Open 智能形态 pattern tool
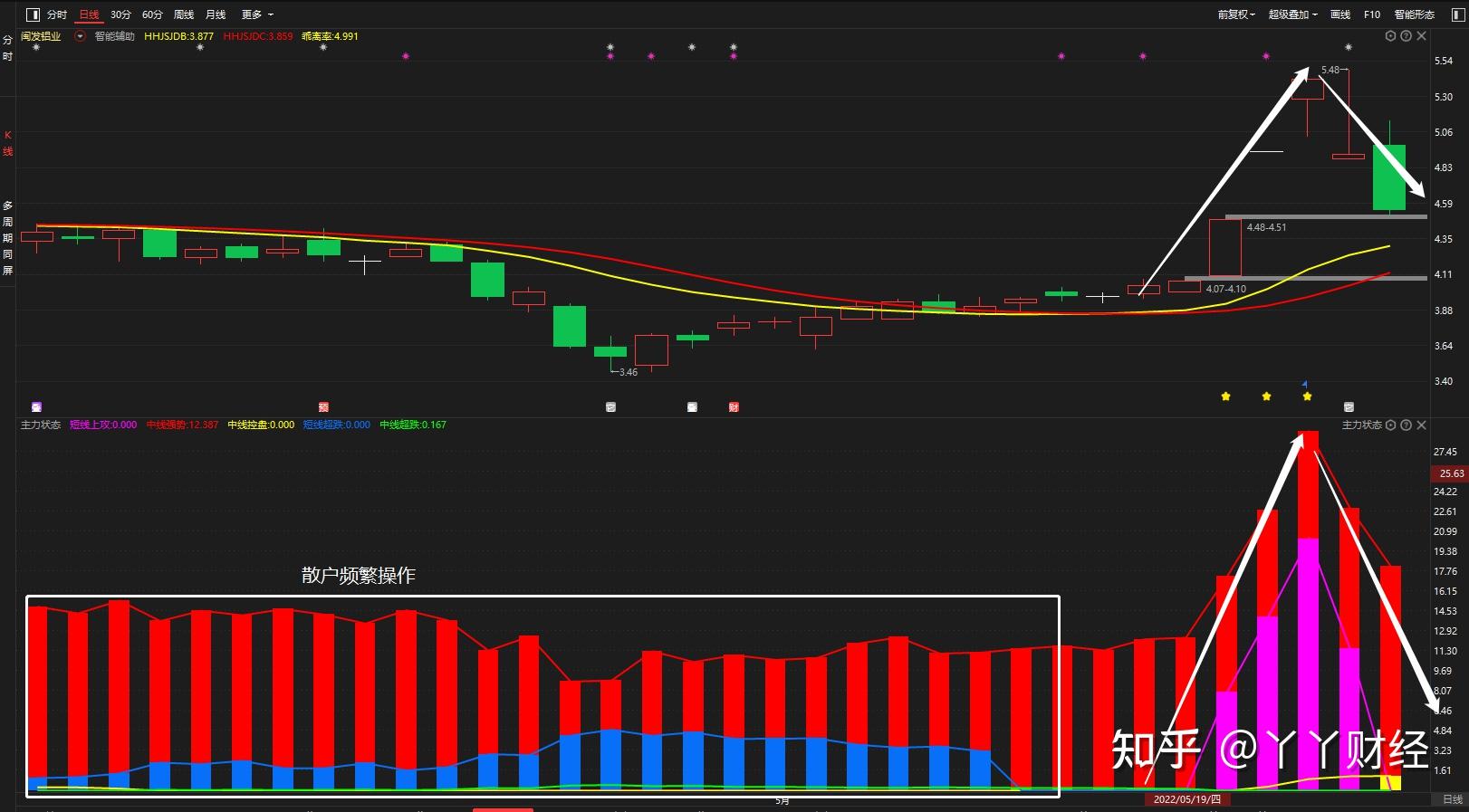1469x812 pixels. pyautogui.click(x=1415, y=14)
